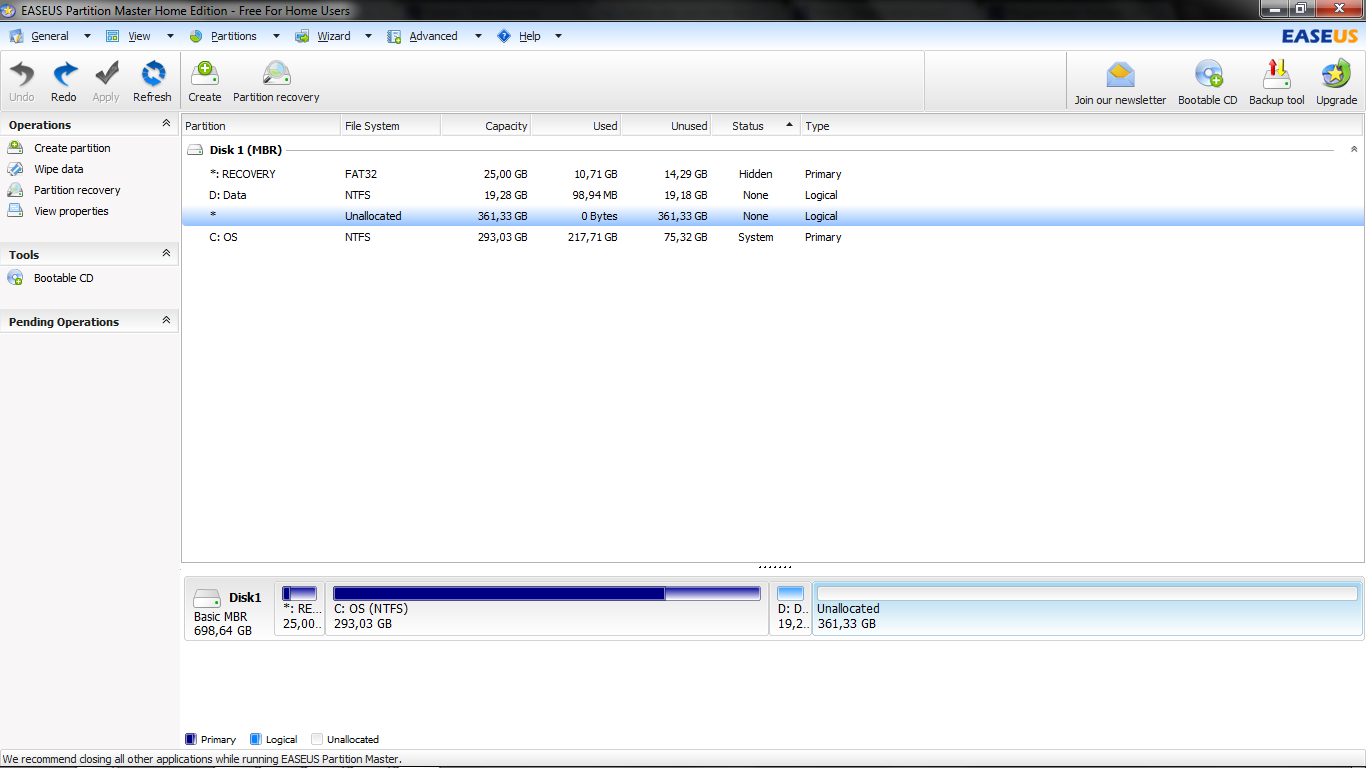
Task: Collapse the Disk 1 (MBR) group
Action: click(1354, 149)
